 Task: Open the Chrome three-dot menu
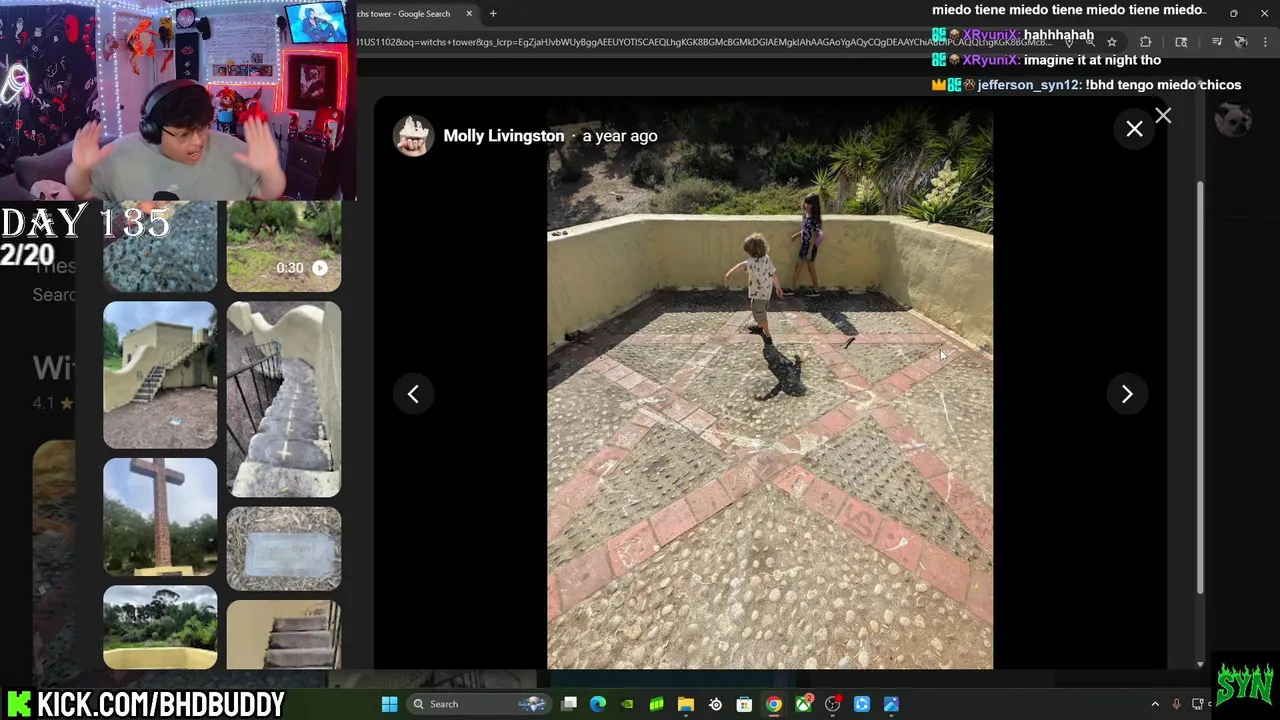pyautogui.click(x=1266, y=42)
